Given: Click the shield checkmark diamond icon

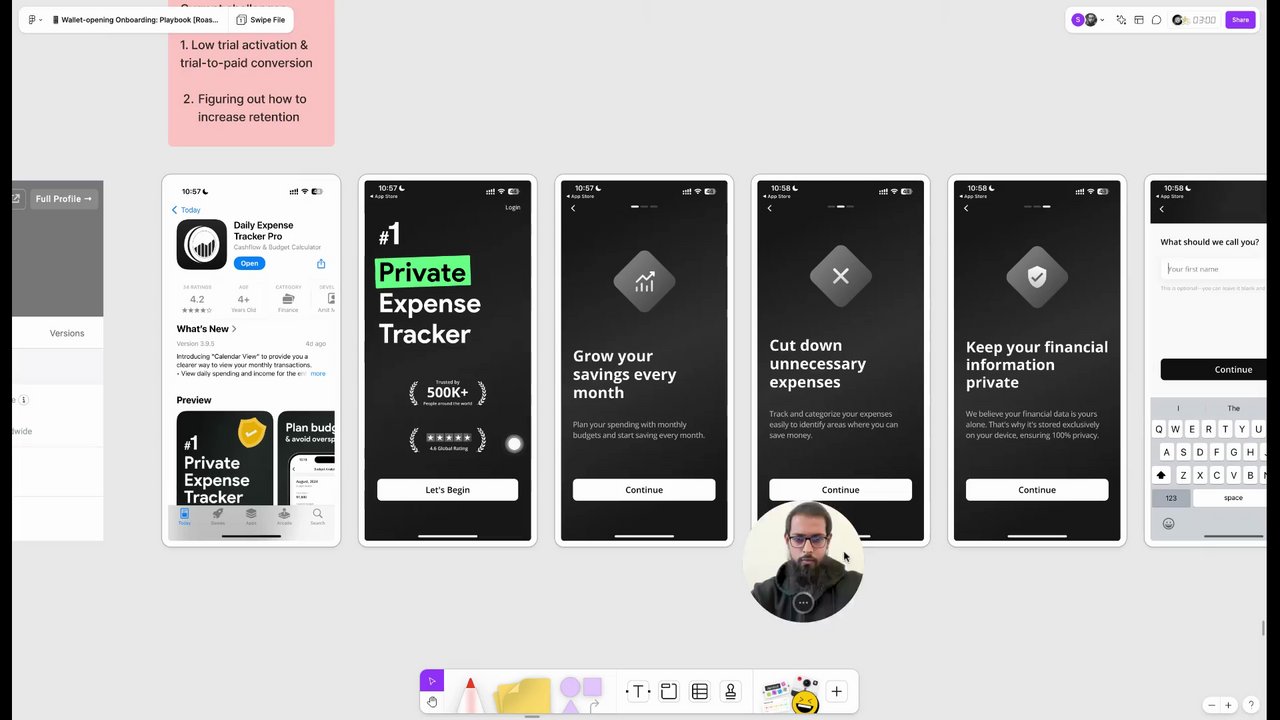Looking at the screenshot, I should click(1037, 277).
